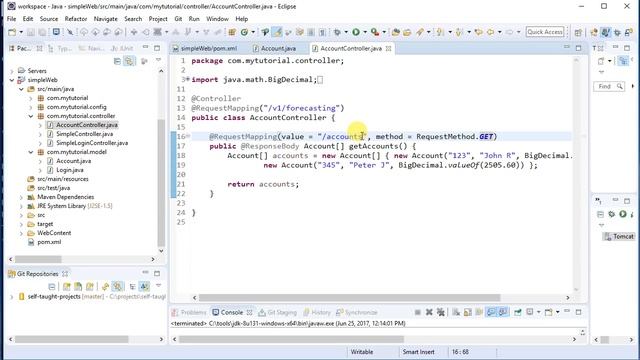Switch to the JUnit view tab
The width and height of the screenshot is (640, 360).
[x=121, y=48]
